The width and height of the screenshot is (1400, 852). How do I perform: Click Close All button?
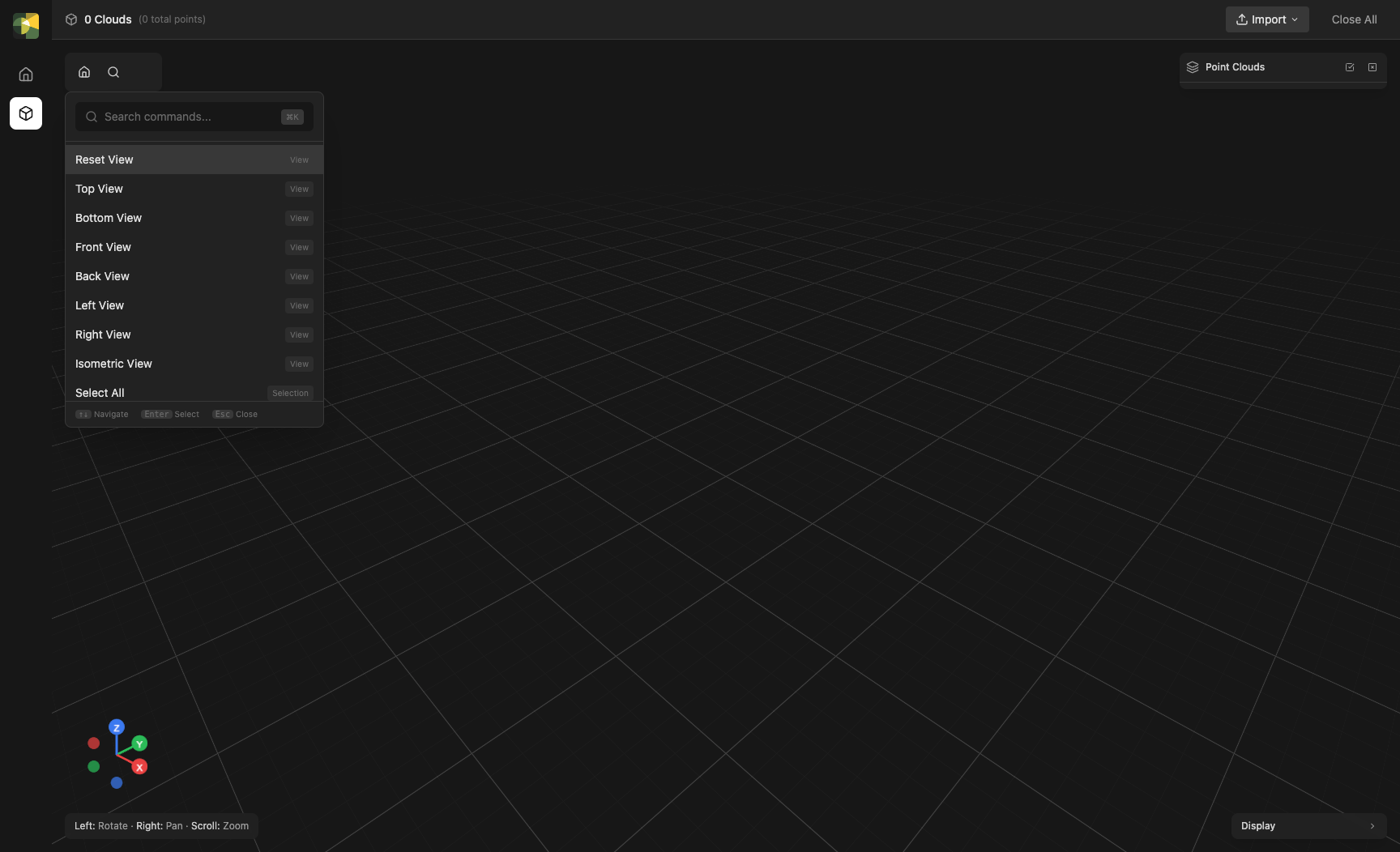(x=1355, y=19)
